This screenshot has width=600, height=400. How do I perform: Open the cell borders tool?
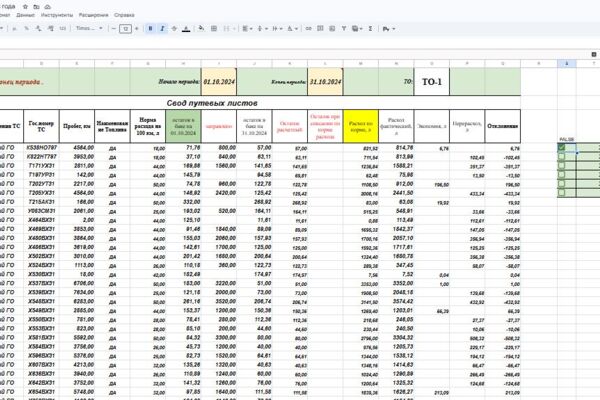pyautogui.click(x=214, y=29)
